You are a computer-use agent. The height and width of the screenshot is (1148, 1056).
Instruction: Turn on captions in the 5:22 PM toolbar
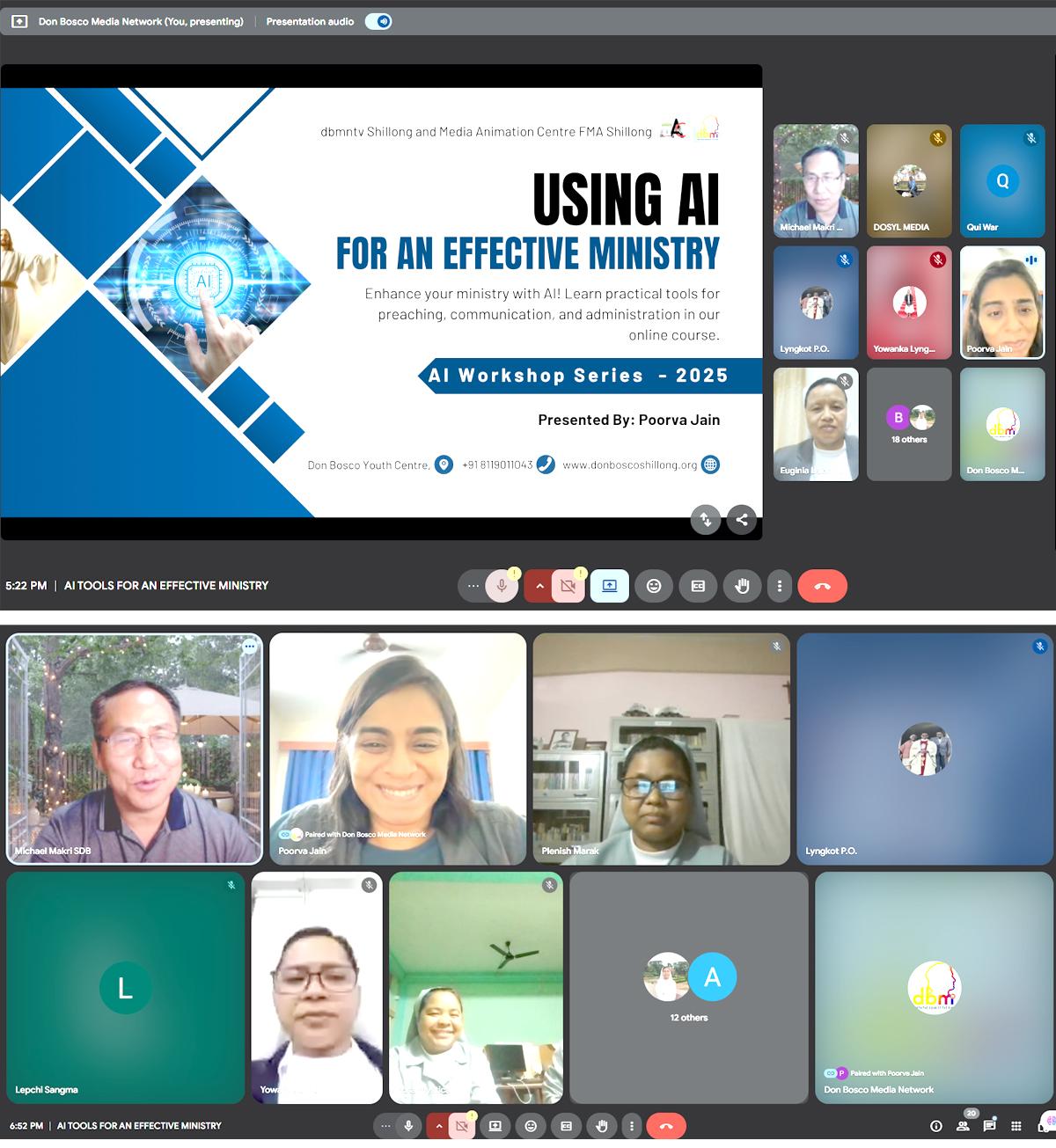698,586
